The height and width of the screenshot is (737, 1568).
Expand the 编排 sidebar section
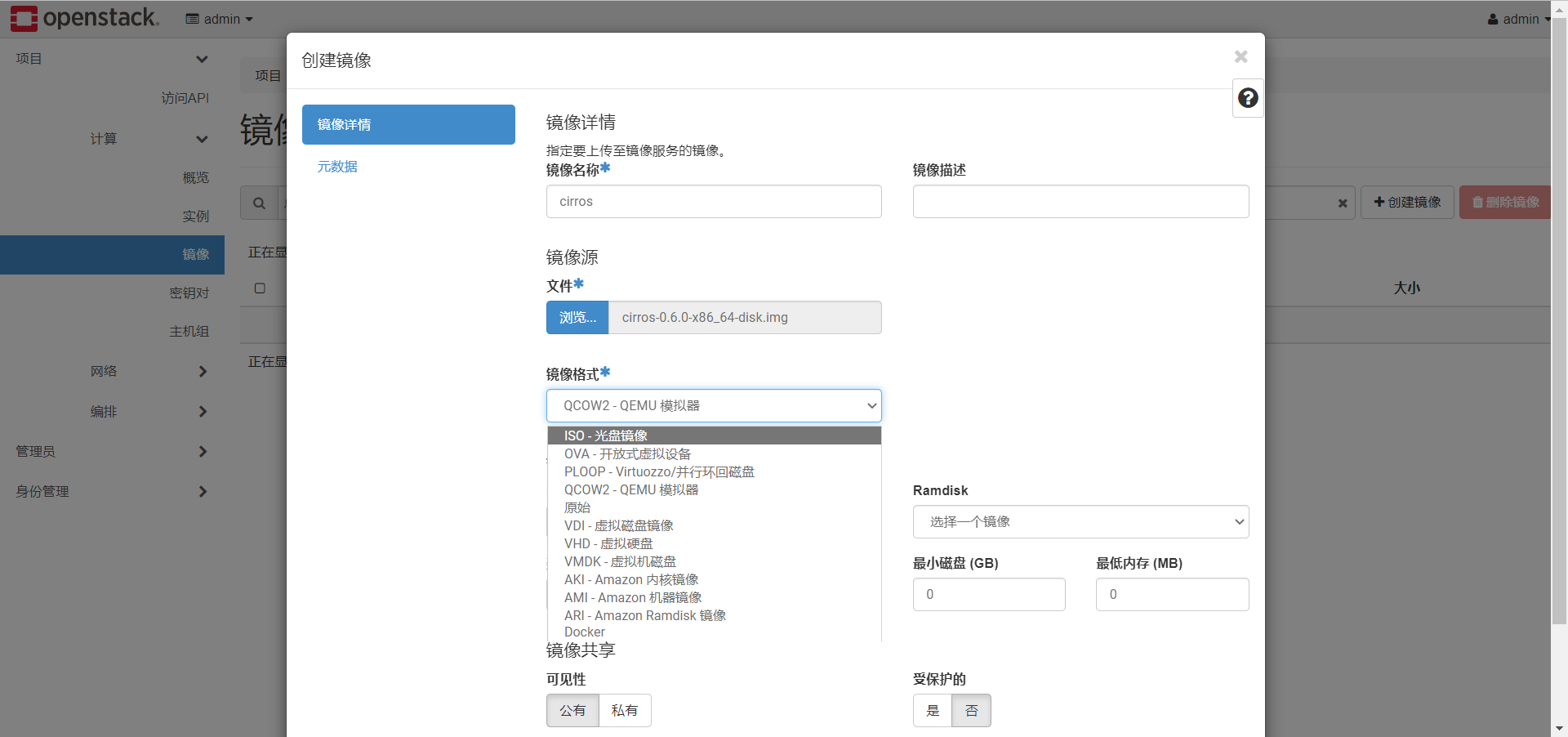point(112,411)
